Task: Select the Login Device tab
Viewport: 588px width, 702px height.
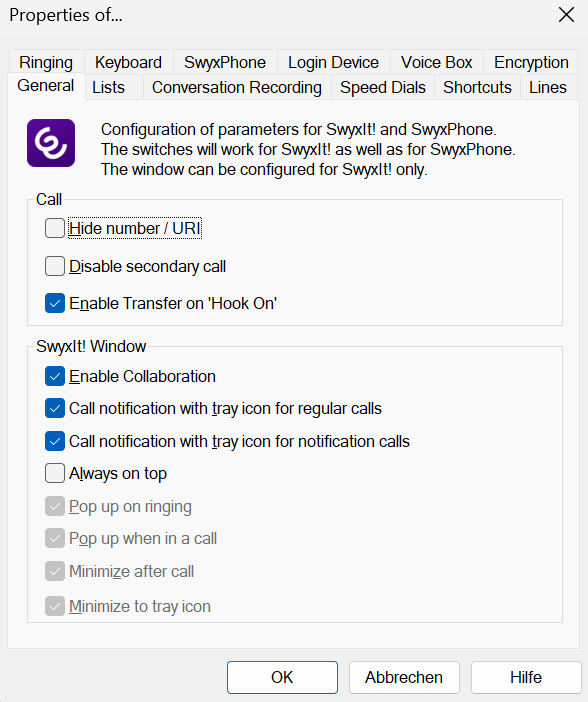Action: pos(333,62)
